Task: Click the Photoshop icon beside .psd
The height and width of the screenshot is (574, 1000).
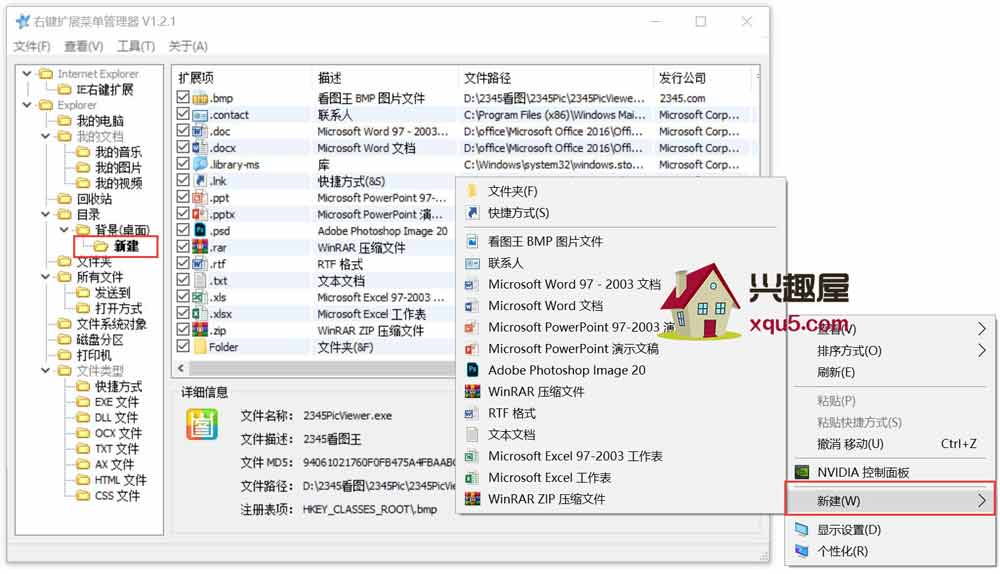Action: coord(200,231)
